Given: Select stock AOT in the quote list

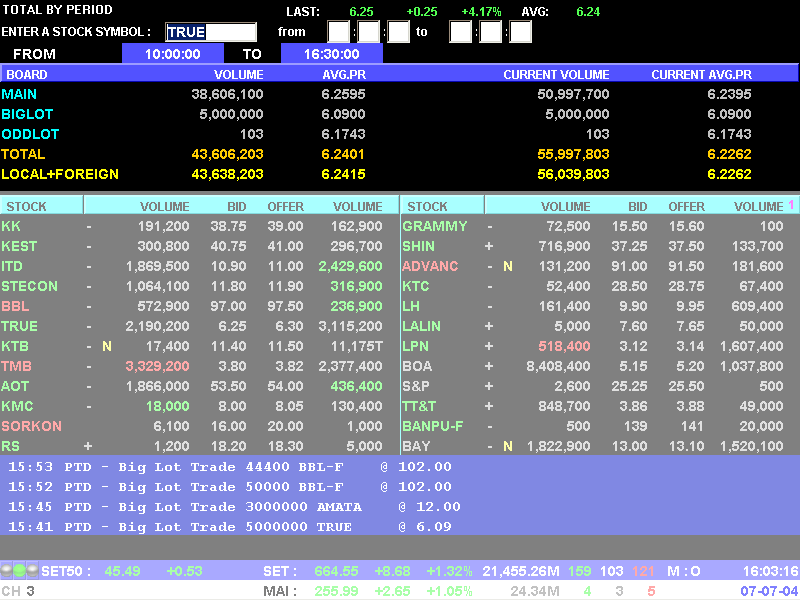Looking at the screenshot, I should coord(15,386).
